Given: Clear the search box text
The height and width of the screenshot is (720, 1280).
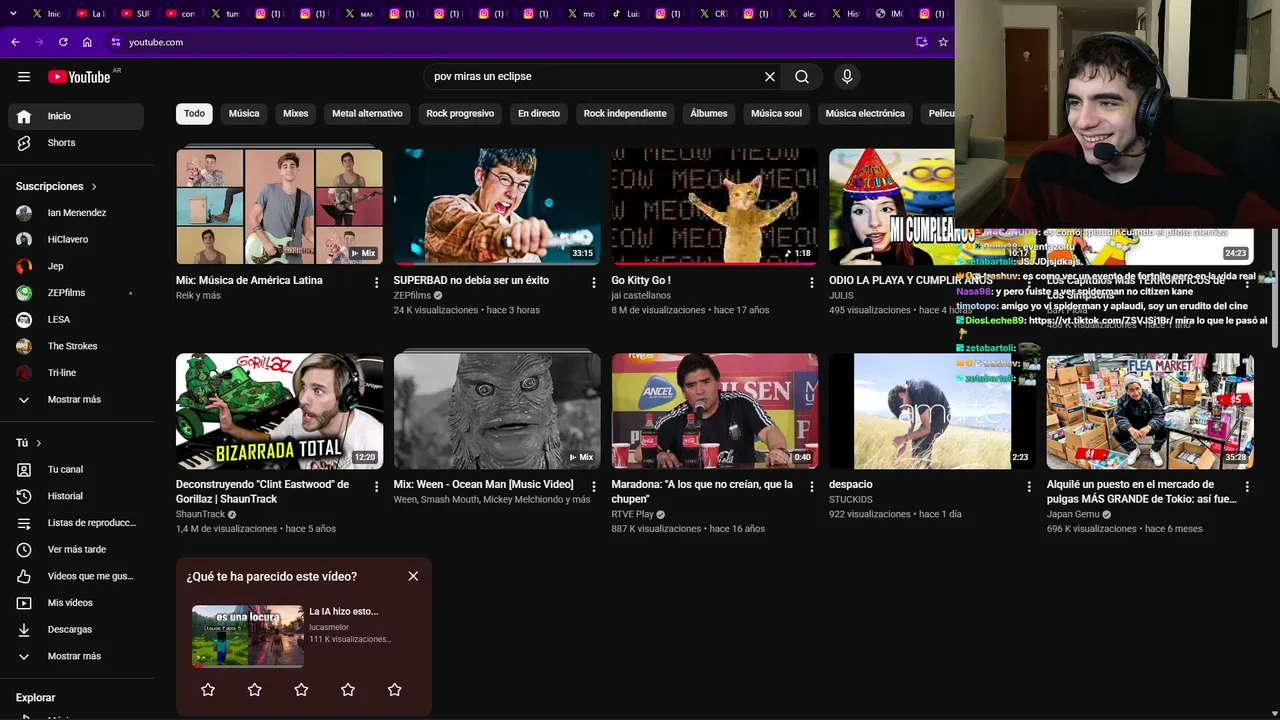Looking at the screenshot, I should (770, 77).
